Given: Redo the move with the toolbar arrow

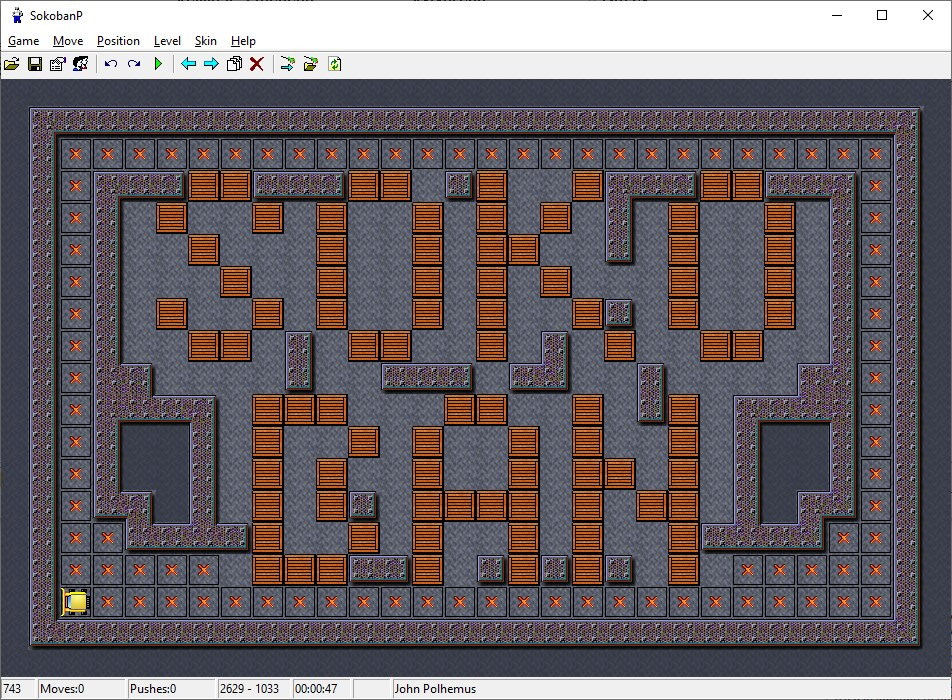Looking at the screenshot, I should point(133,64).
